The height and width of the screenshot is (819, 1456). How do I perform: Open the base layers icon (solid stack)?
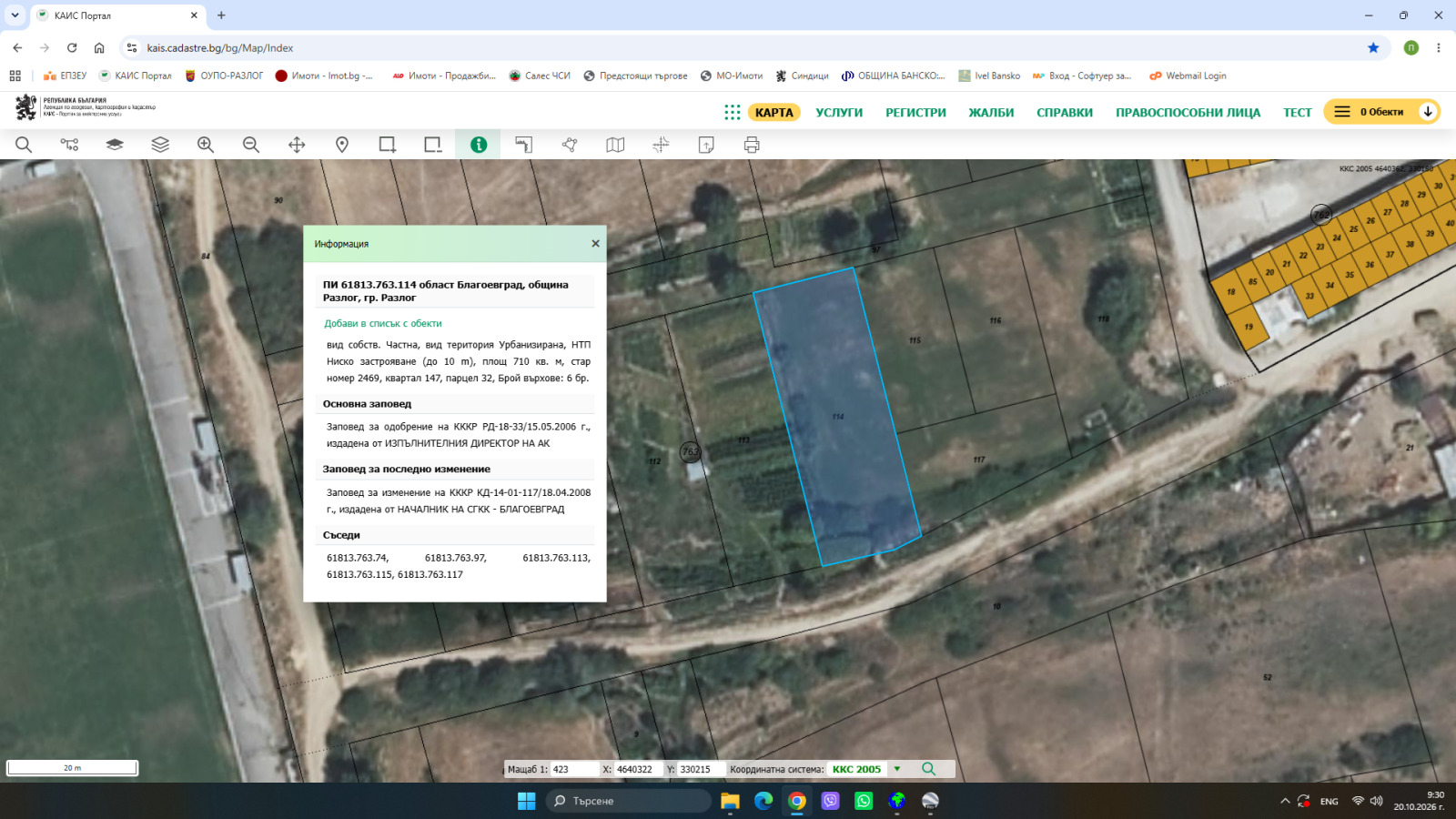pyautogui.click(x=115, y=145)
